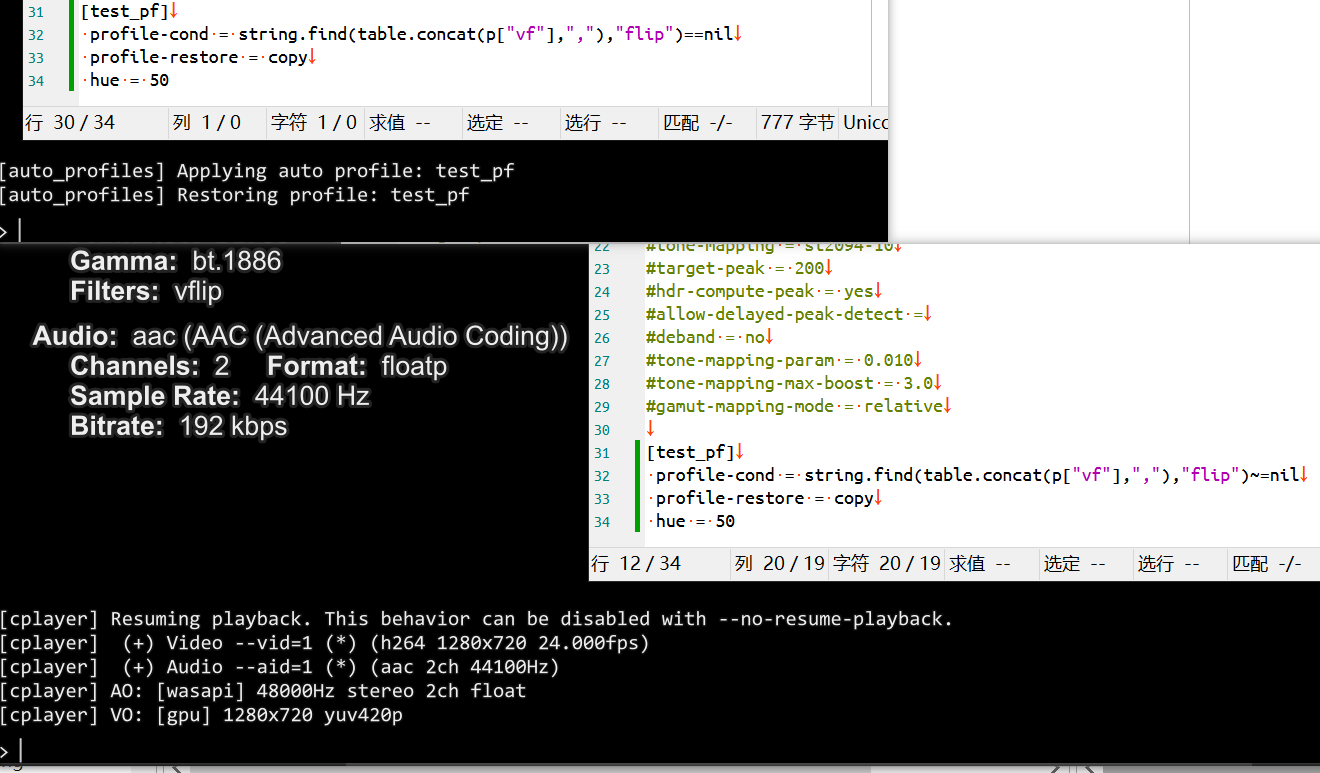
Task: Click line number 30 in the gutter
Action: click(601, 430)
